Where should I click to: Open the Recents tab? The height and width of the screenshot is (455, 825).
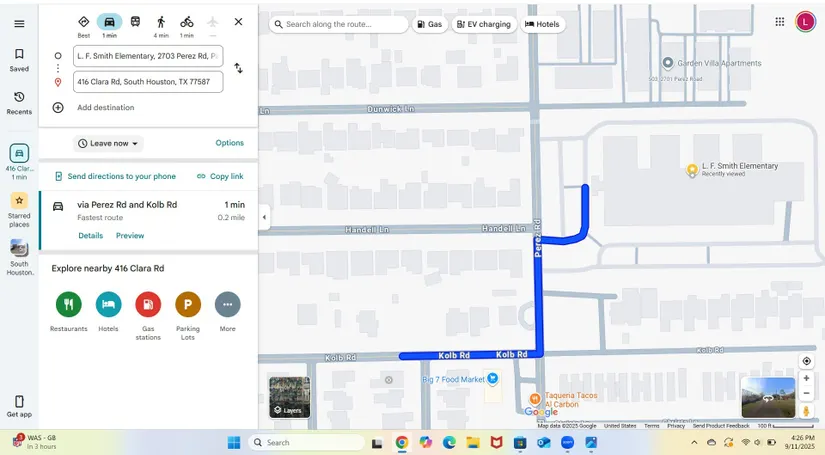pyautogui.click(x=19, y=103)
